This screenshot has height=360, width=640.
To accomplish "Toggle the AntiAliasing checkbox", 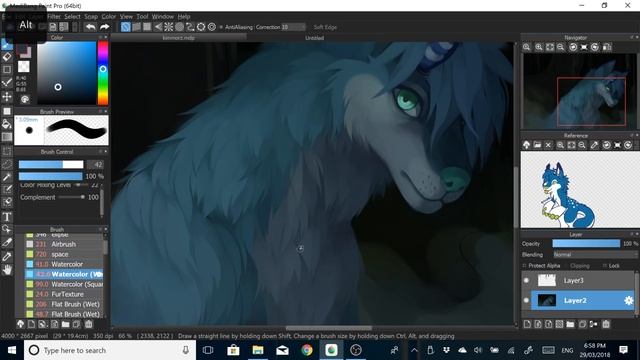I will click(x=221, y=27).
